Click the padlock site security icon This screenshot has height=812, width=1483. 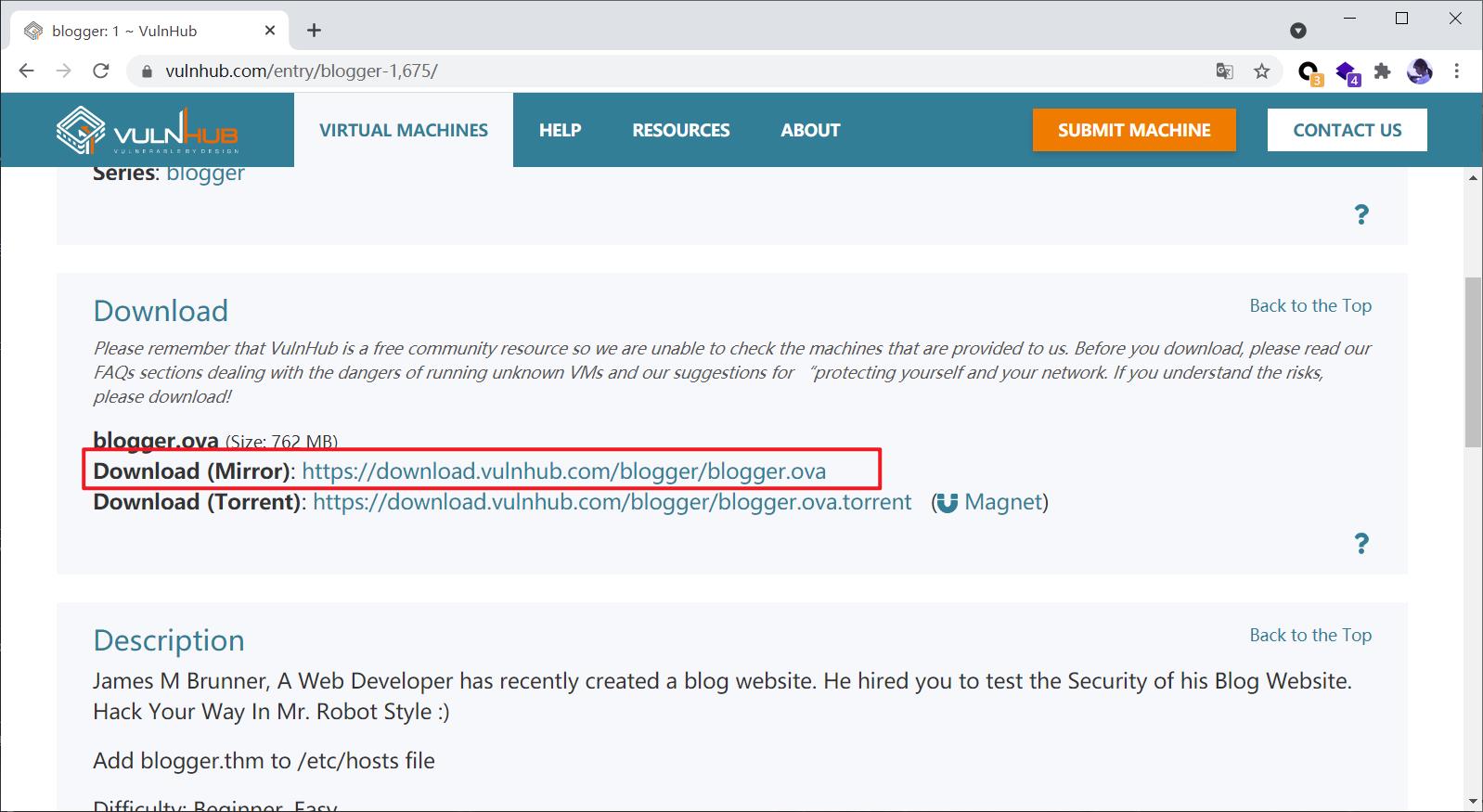[147, 71]
